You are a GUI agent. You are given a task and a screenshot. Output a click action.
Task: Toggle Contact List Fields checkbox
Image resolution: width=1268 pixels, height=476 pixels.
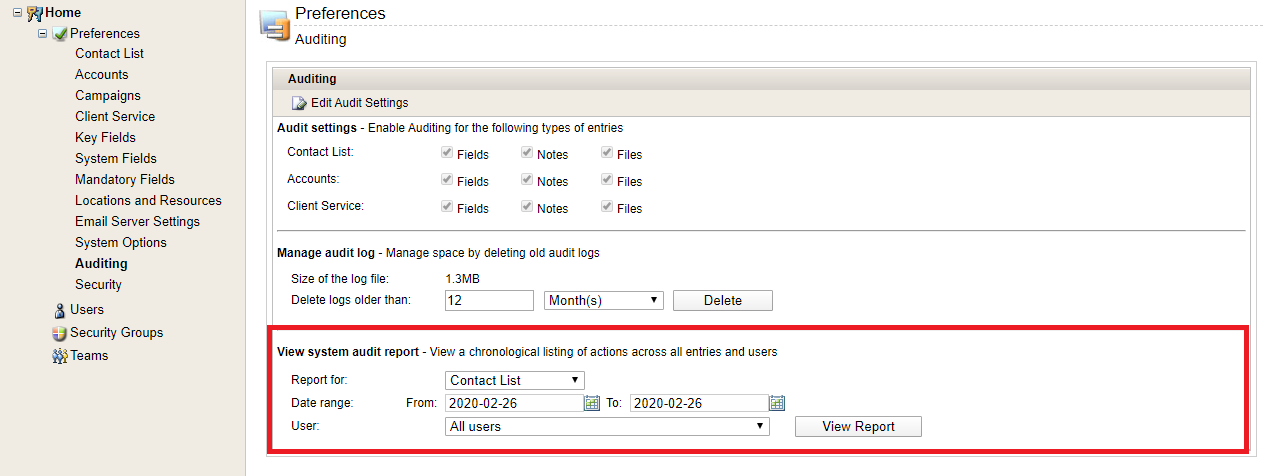pyautogui.click(x=447, y=153)
